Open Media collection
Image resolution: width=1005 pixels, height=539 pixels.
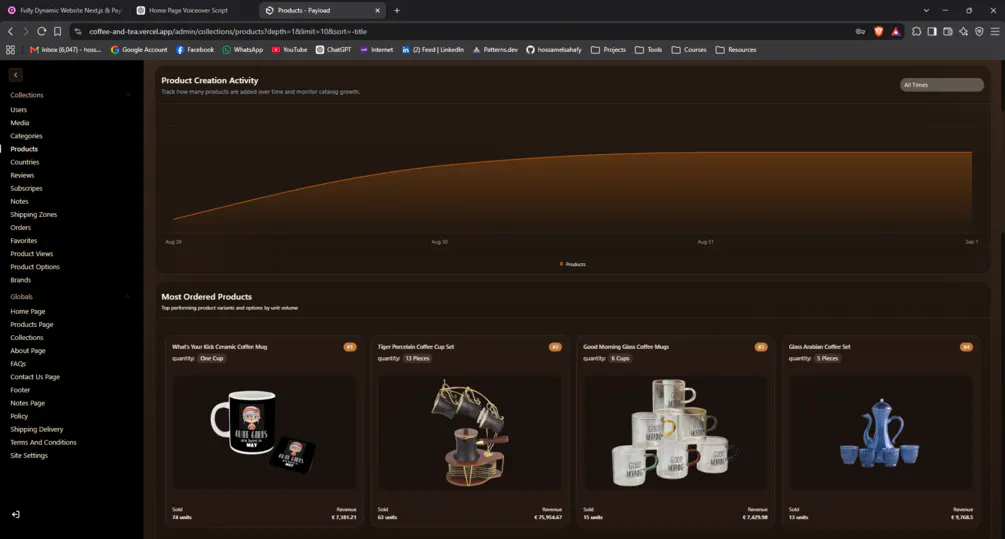pos(19,122)
